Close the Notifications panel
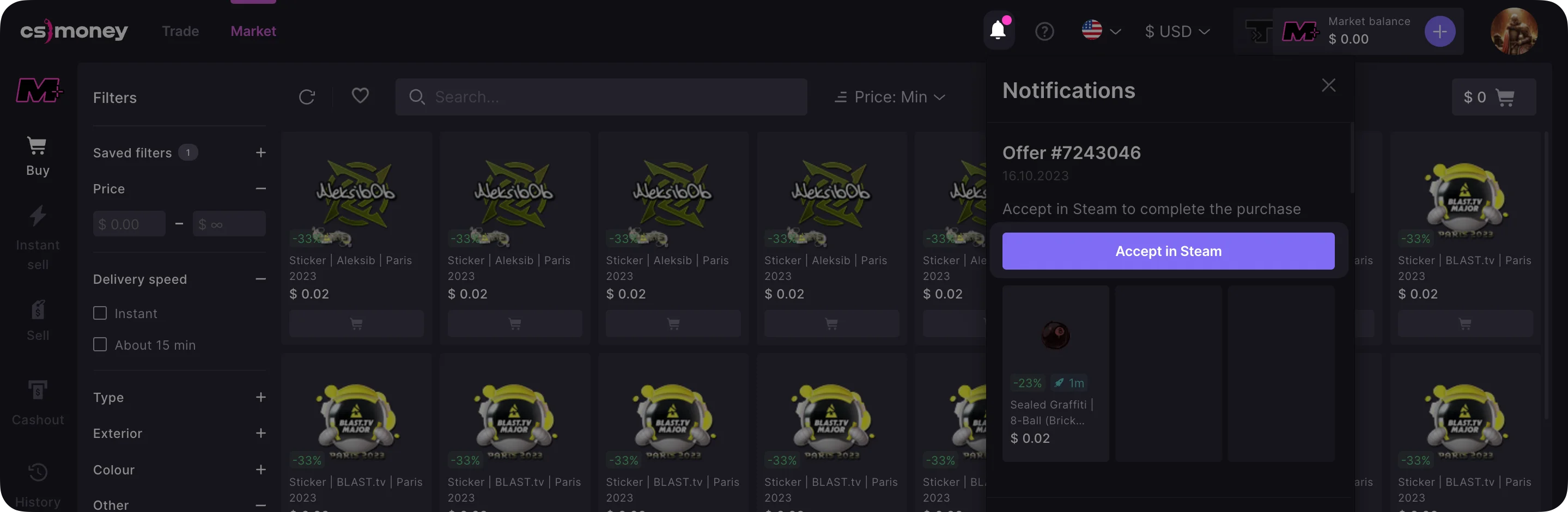 [1328, 85]
